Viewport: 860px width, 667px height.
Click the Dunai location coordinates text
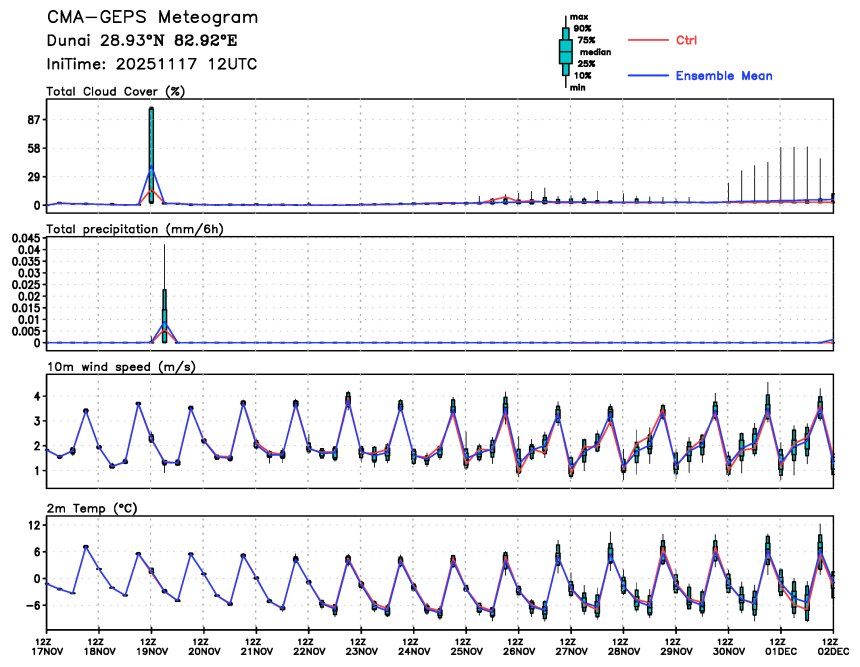point(142,41)
